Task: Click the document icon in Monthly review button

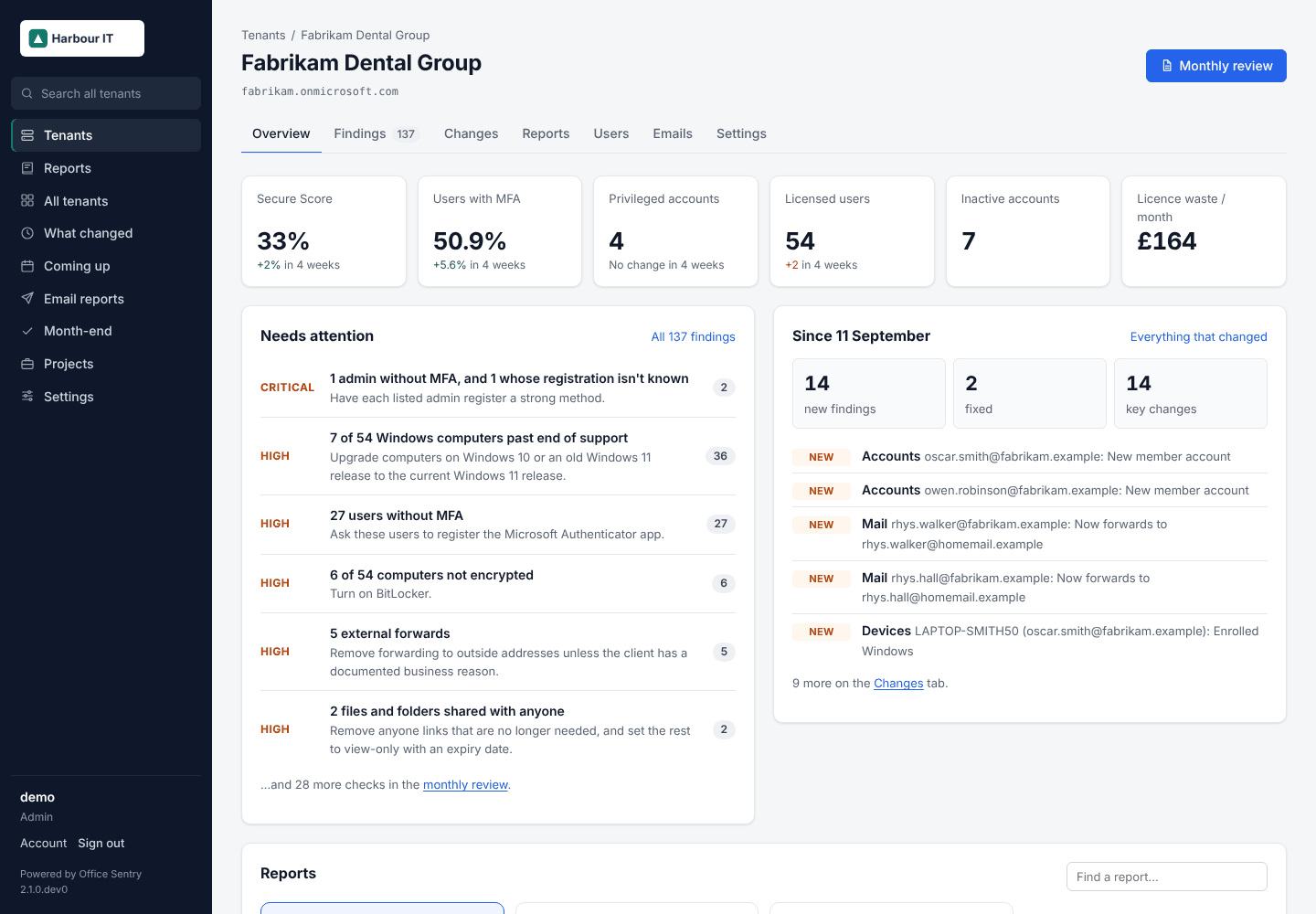Action: 1167,66
